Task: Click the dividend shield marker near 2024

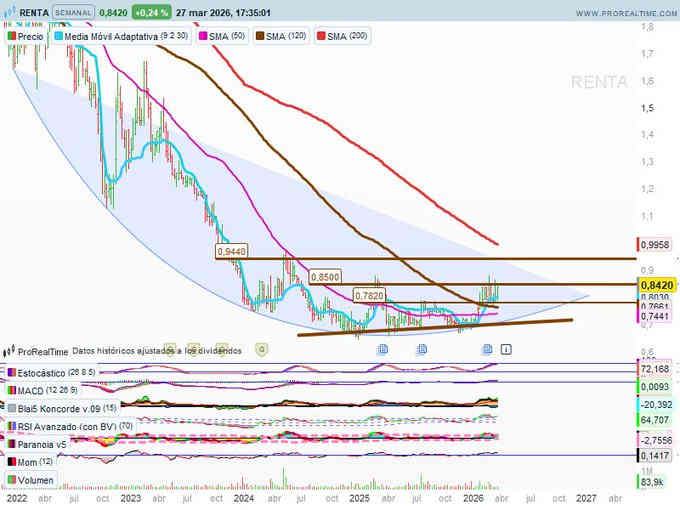Action: 262,349
